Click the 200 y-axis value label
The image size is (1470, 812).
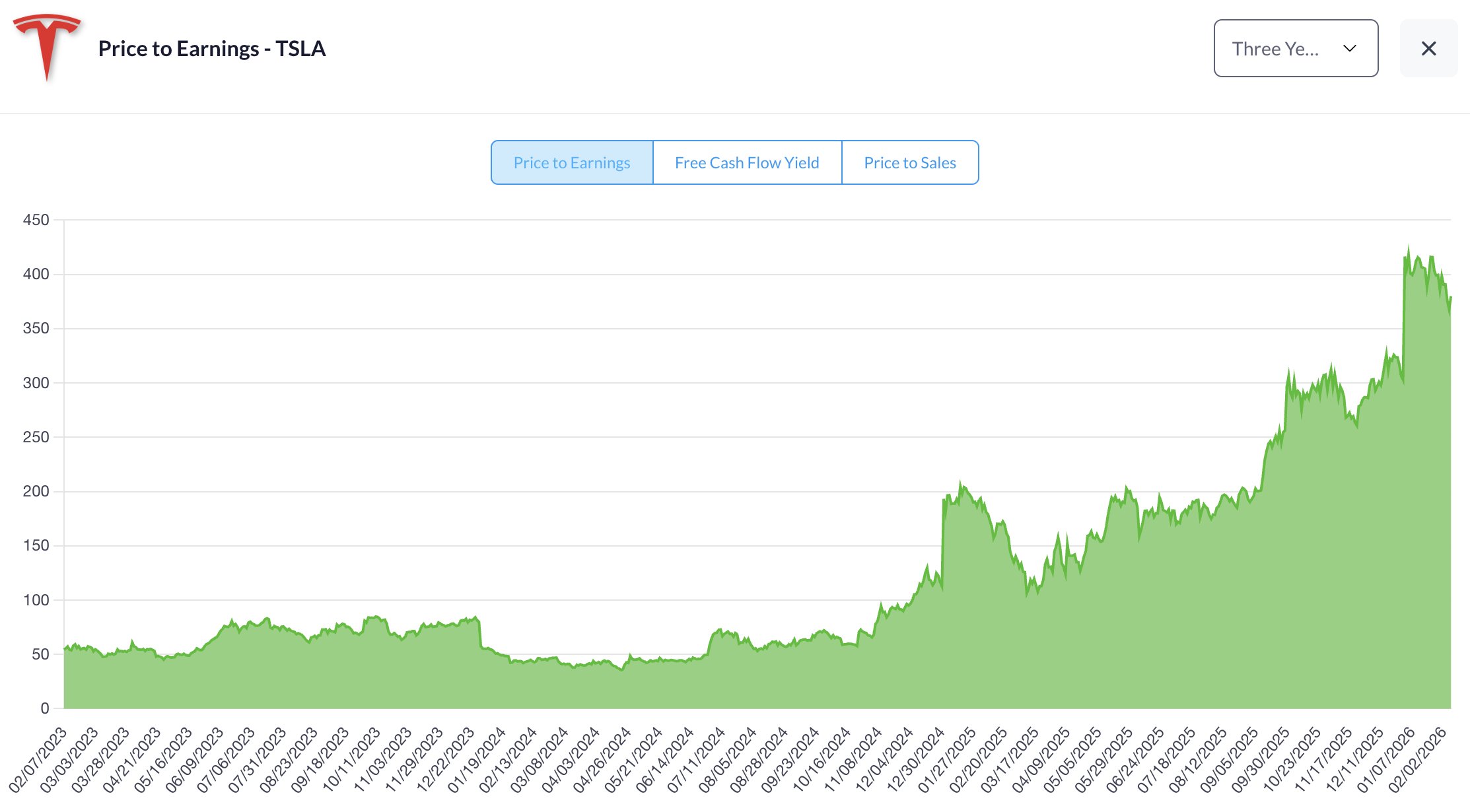point(36,491)
